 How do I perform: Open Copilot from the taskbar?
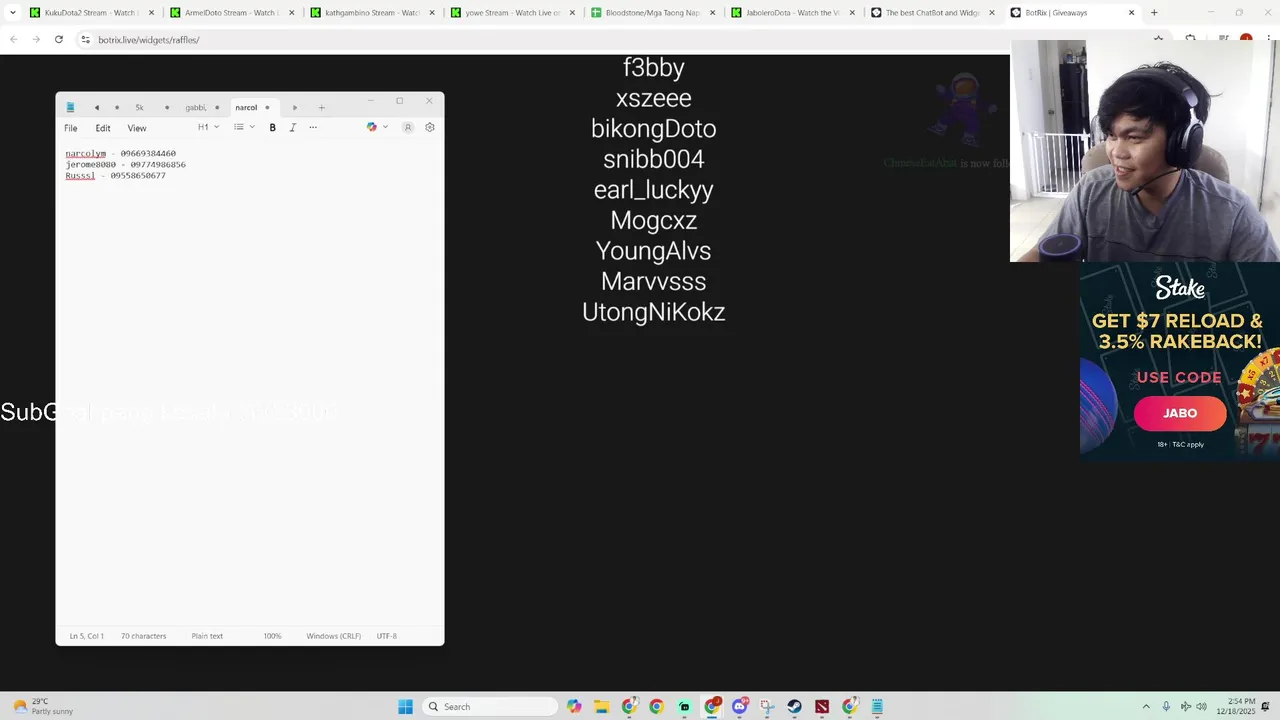coord(574,706)
